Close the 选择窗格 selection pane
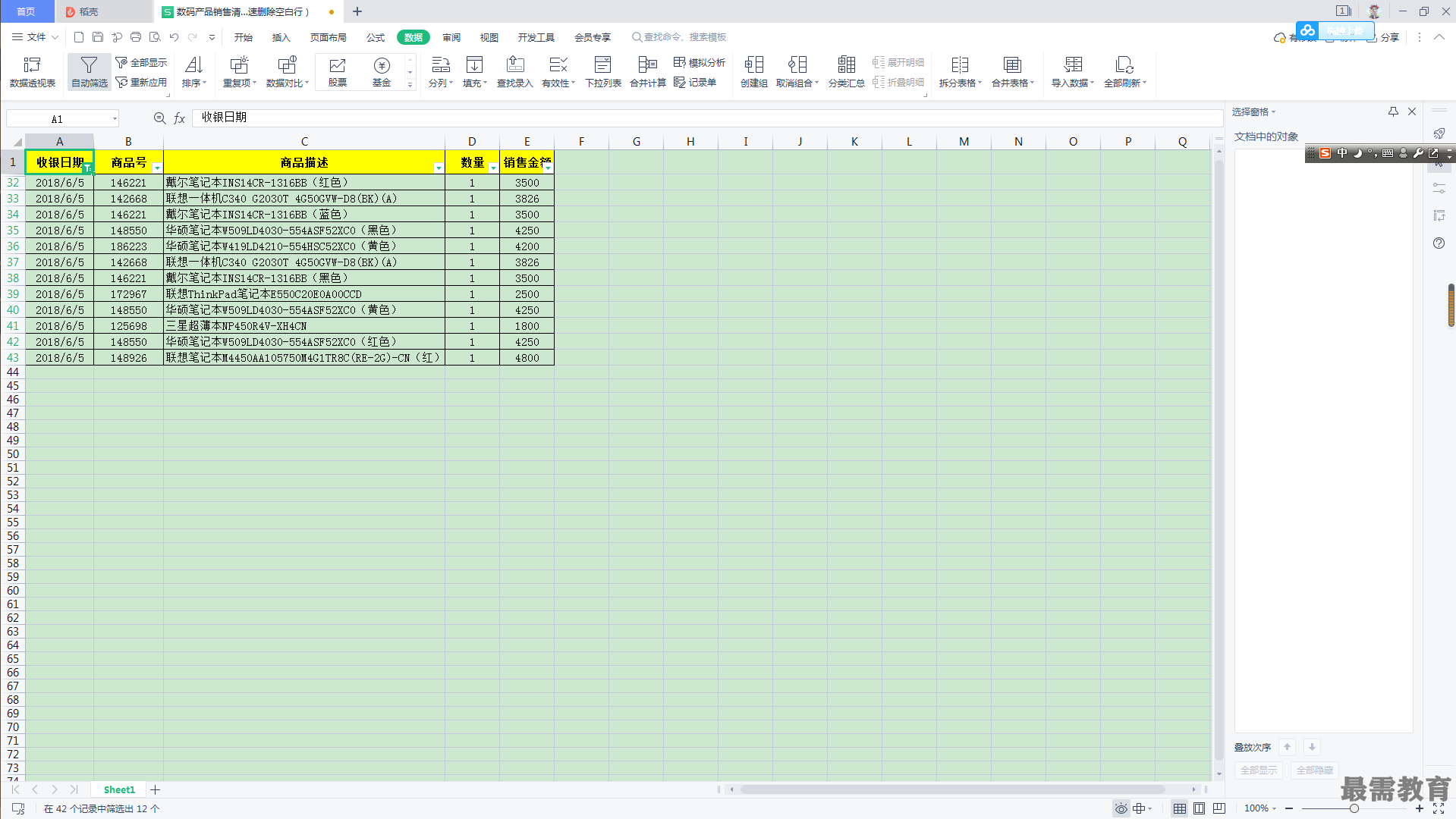The image size is (1456, 819). [x=1412, y=111]
